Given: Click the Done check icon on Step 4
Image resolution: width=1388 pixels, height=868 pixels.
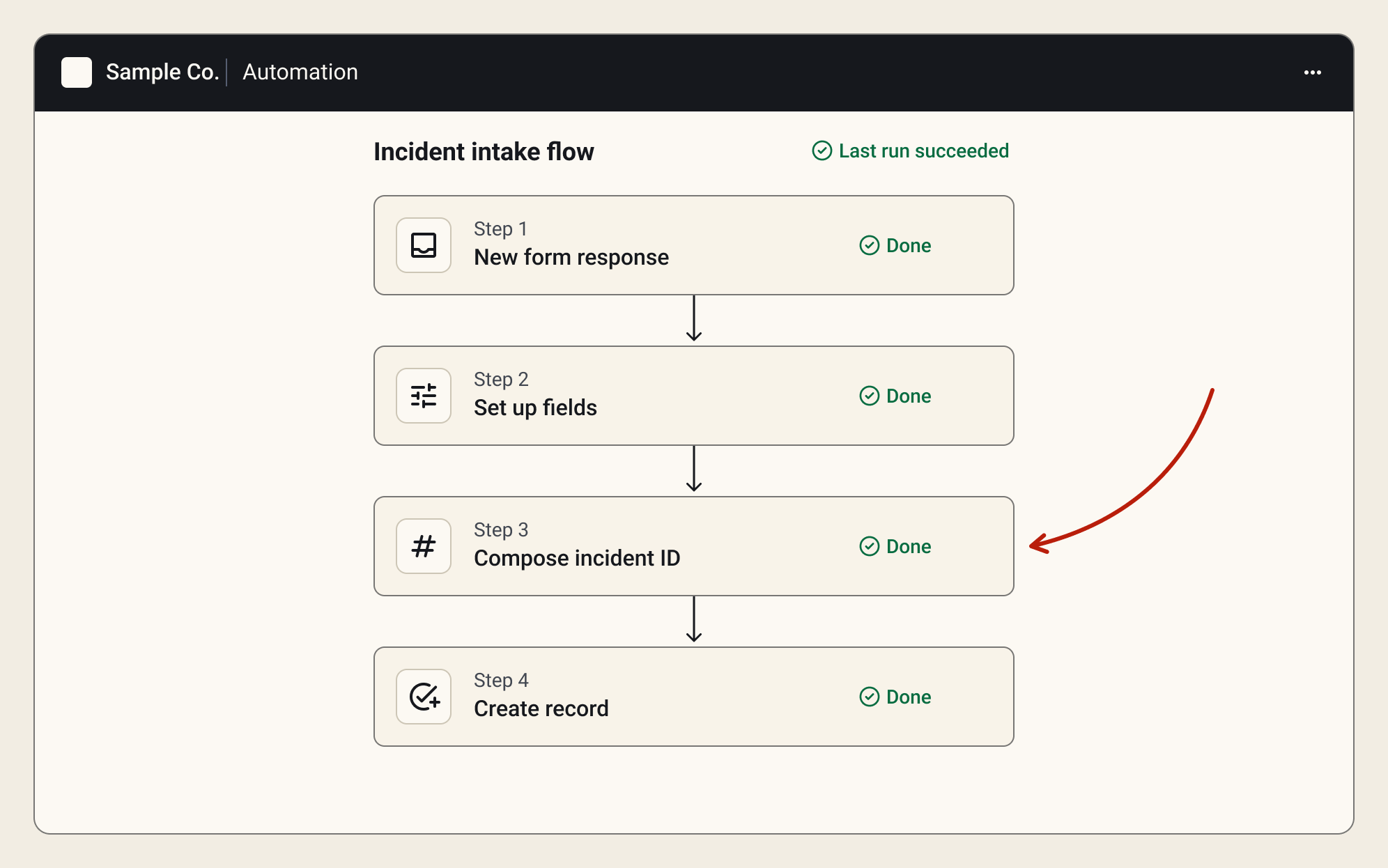Looking at the screenshot, I should [870, 697].
